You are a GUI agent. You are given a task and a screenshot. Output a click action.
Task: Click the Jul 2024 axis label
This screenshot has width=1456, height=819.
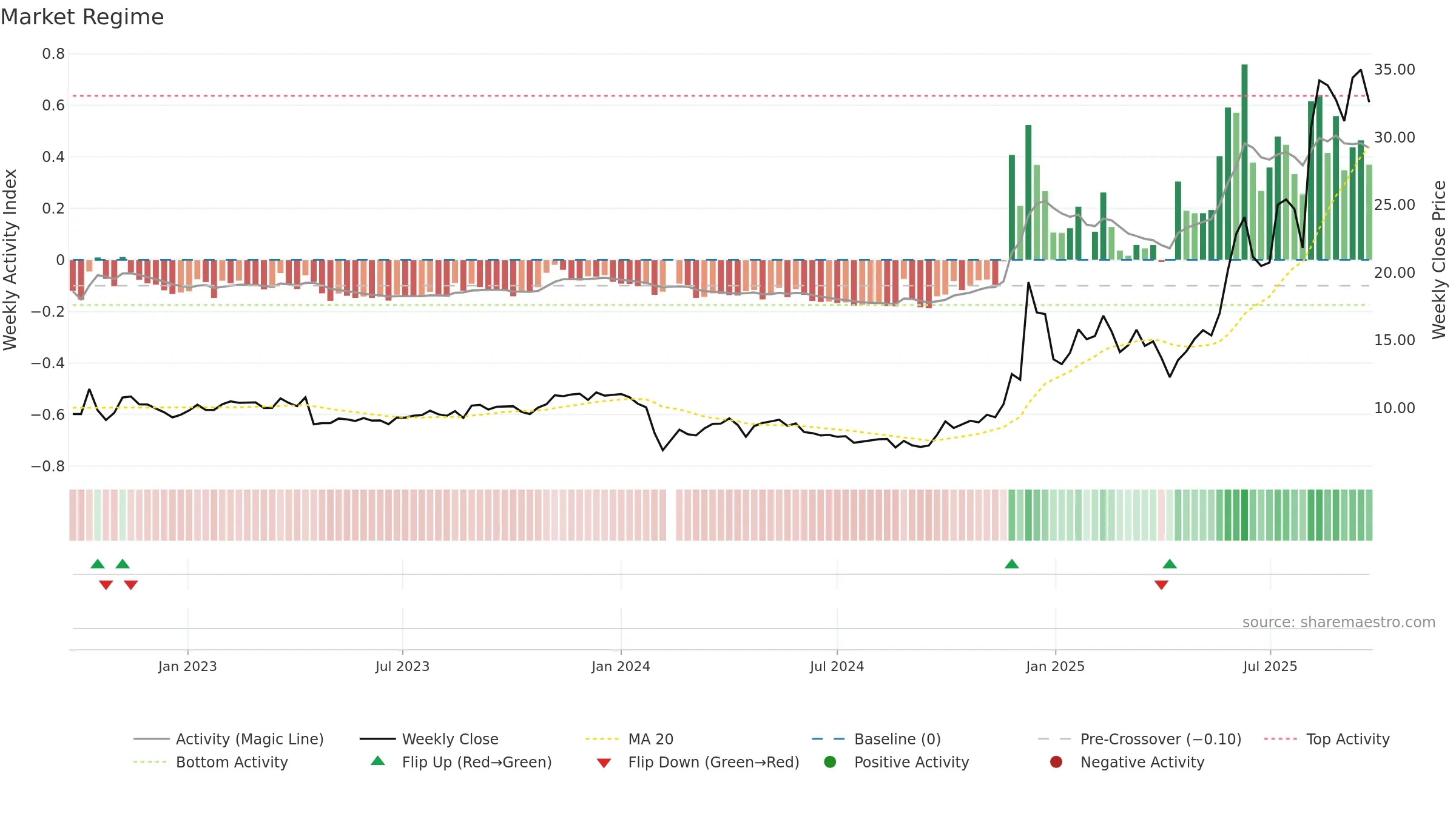point(837,666)
